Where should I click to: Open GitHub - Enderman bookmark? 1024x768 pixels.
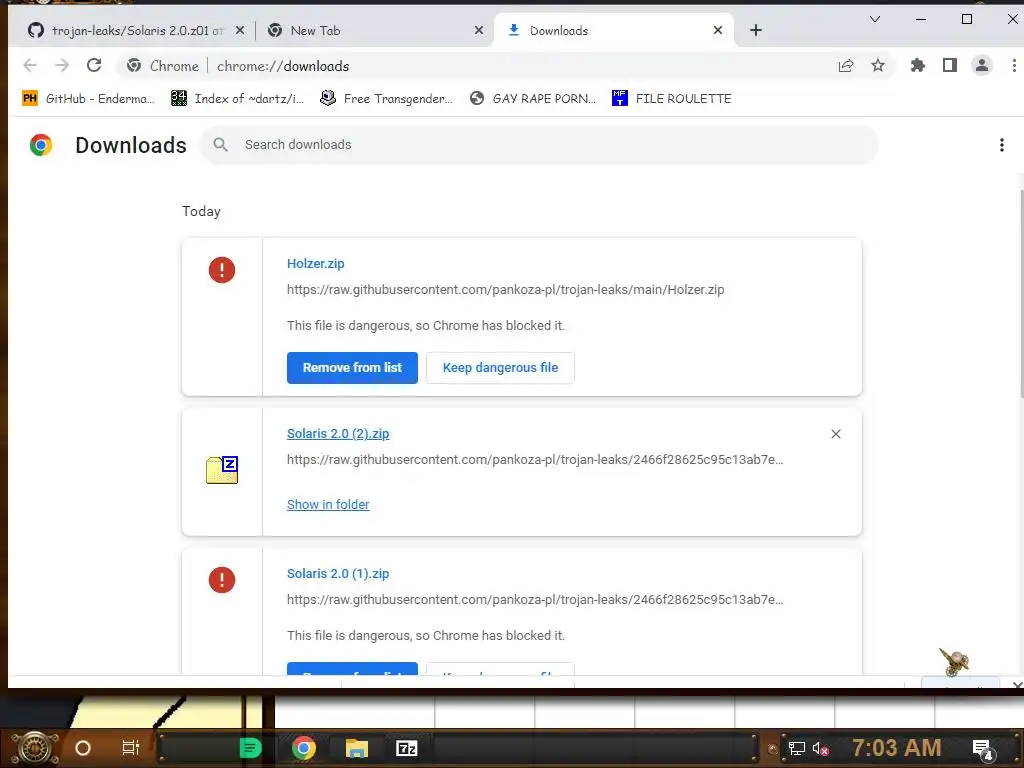(x=88, y=99)
